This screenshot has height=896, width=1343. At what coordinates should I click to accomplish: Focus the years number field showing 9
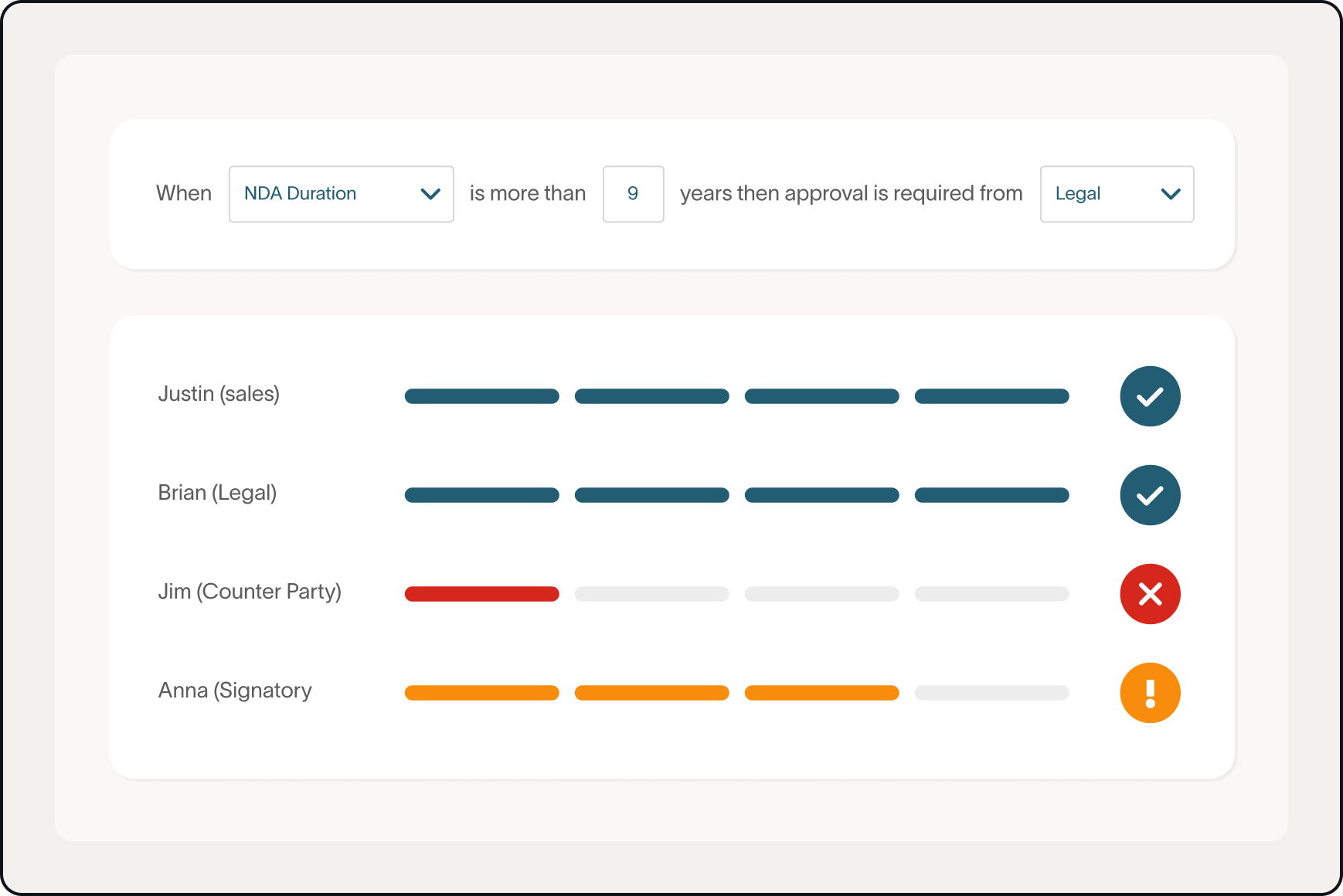click(x=633, y=194)
